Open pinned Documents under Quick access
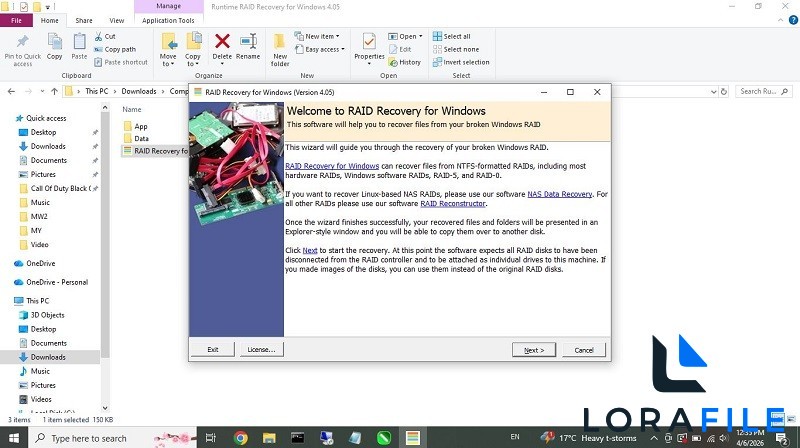The height and width of the screenshot is (448, 800). (x=48, y=160)
